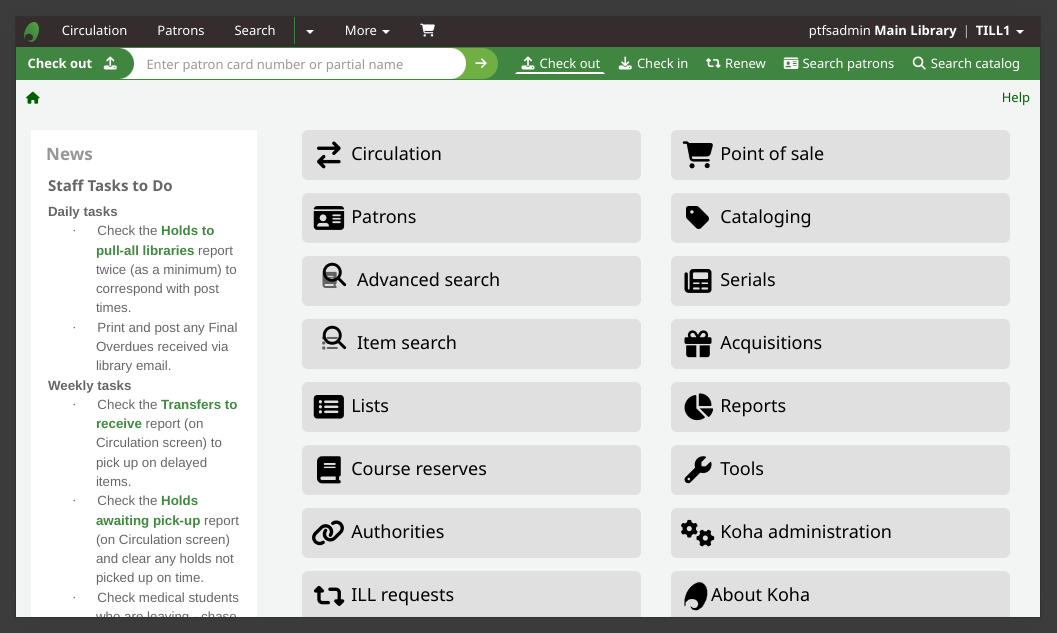Screen dimensions: 1057x633
Task: Click the home breadcrumb icon
Action: (x=33, y=98)
